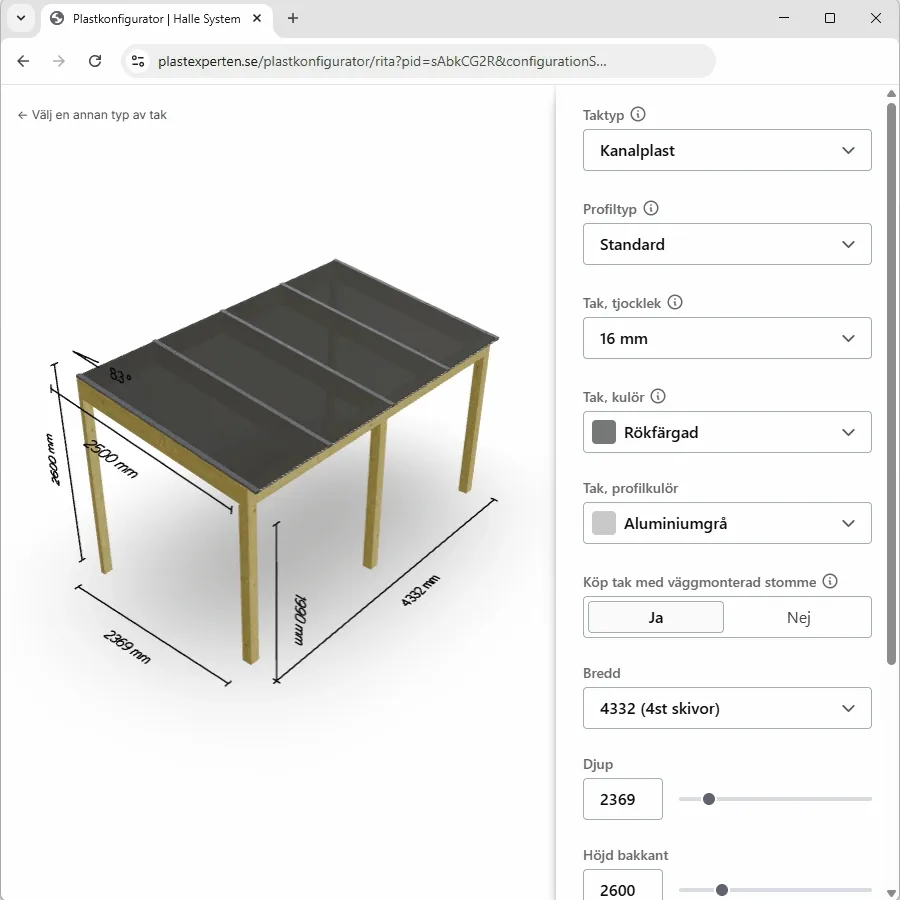Click the Djup slider handle
The image size is (900, 900).
[x=709, y=799]
